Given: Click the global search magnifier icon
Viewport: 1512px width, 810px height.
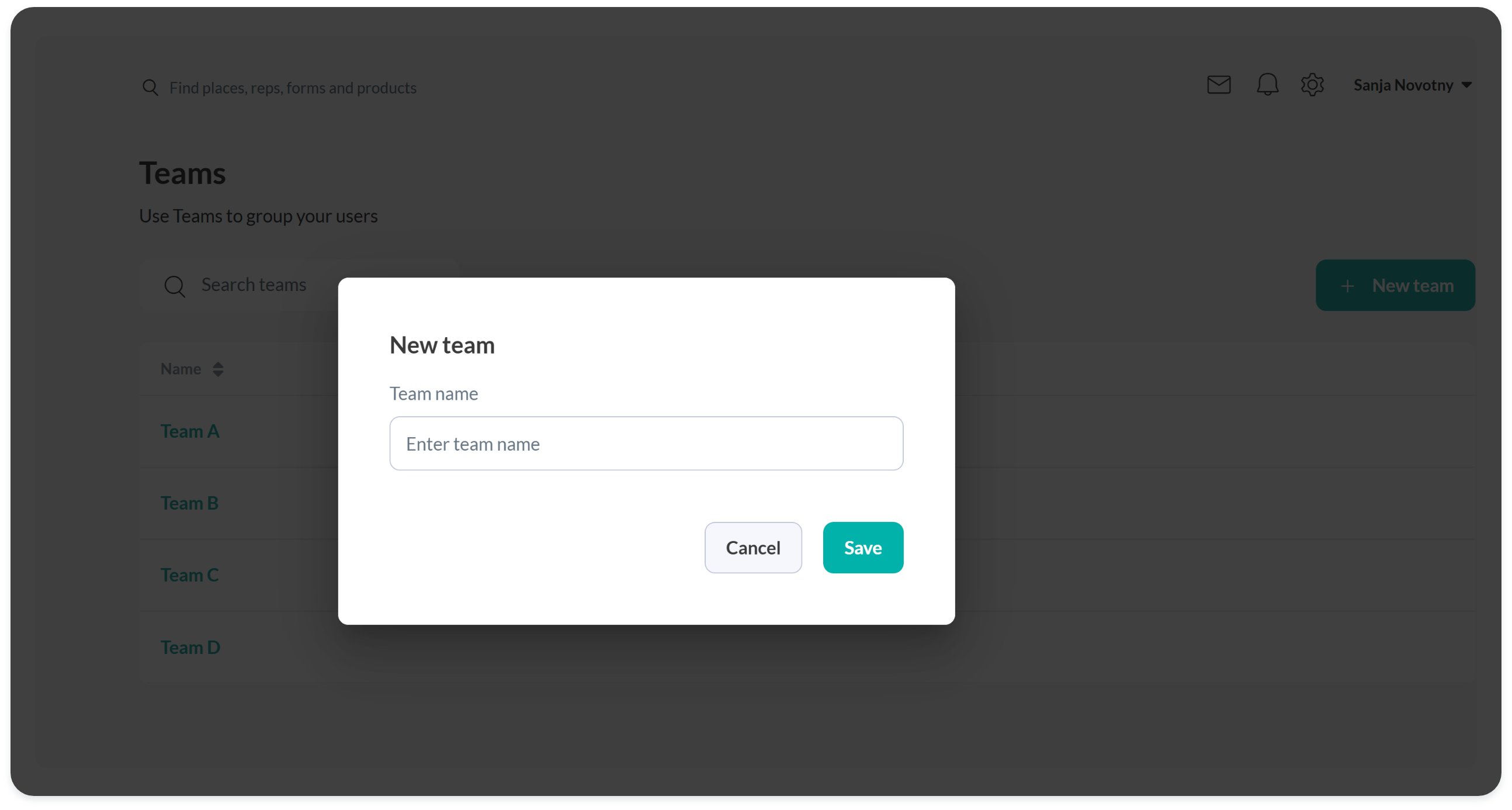Looking at the screenshot, I should (x=150, y=88).
